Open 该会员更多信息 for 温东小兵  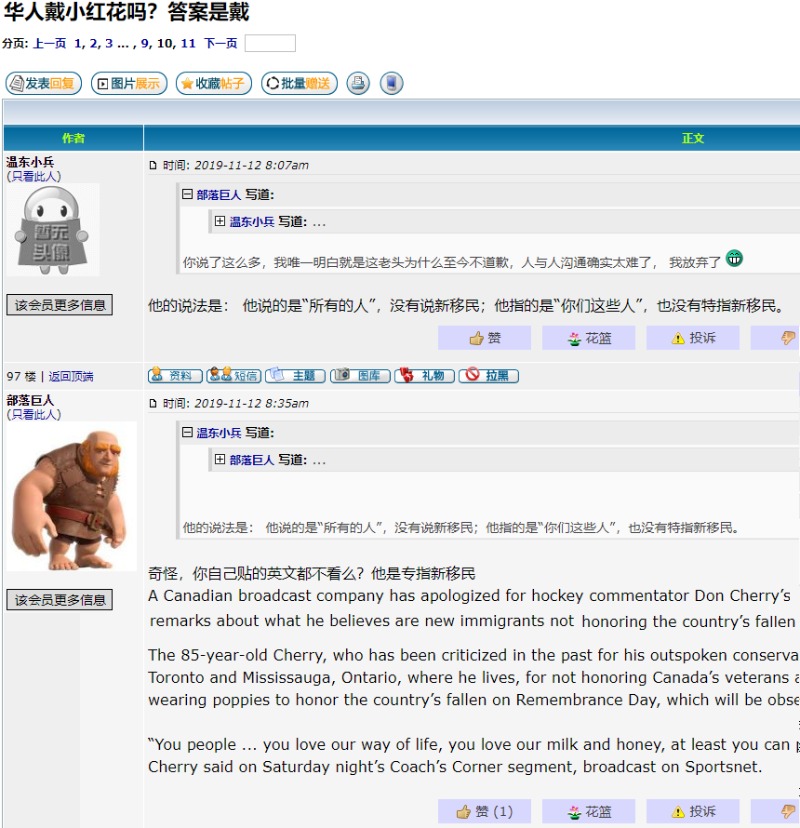point(59,305)
